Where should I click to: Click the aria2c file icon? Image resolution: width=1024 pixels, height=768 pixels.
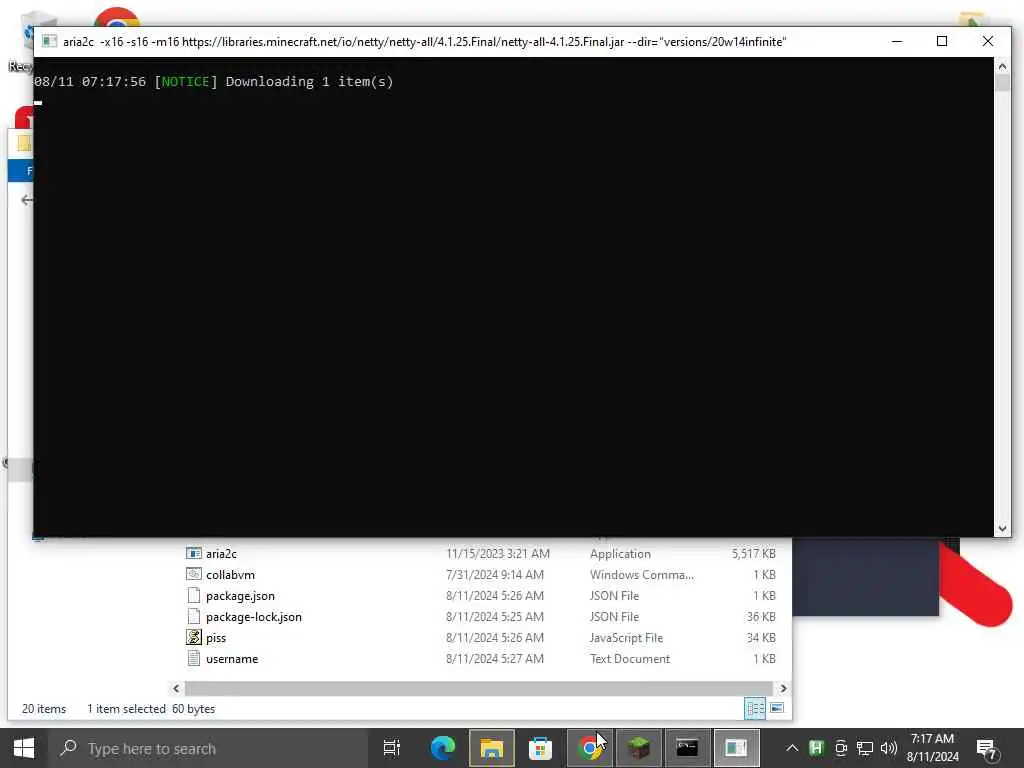193,553
